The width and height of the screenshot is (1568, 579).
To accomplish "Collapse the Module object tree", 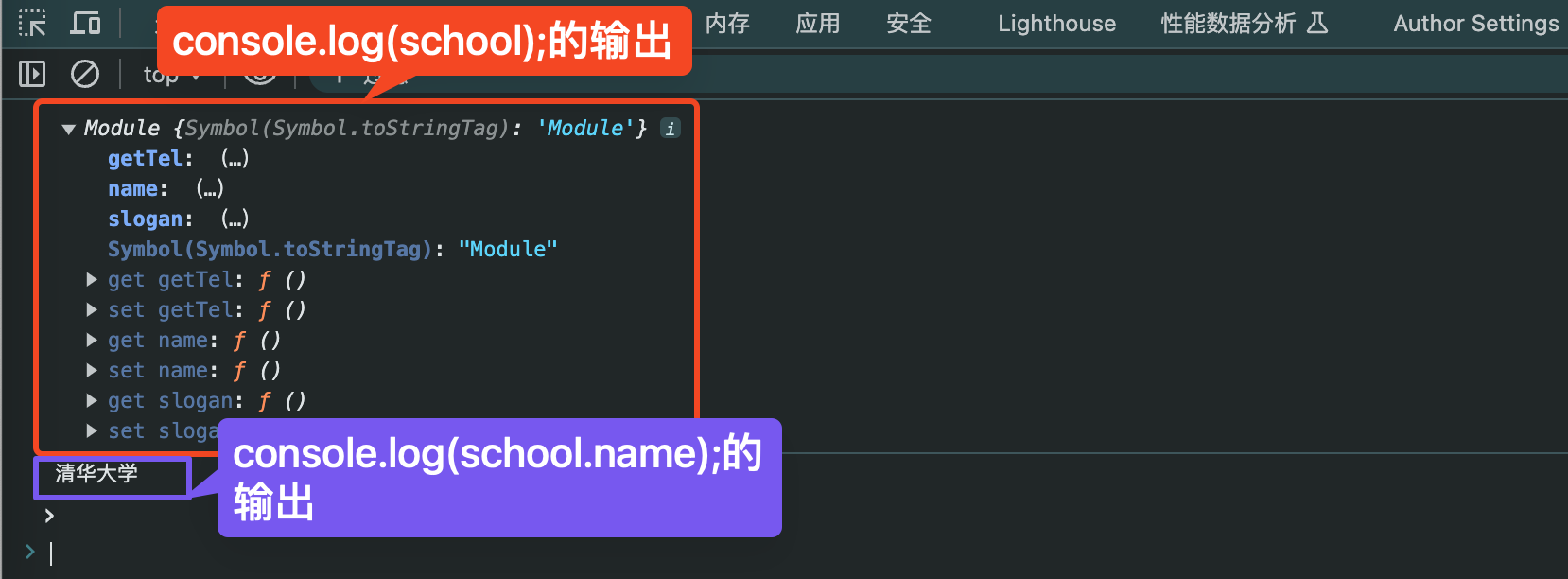I will tap(68, 129).
